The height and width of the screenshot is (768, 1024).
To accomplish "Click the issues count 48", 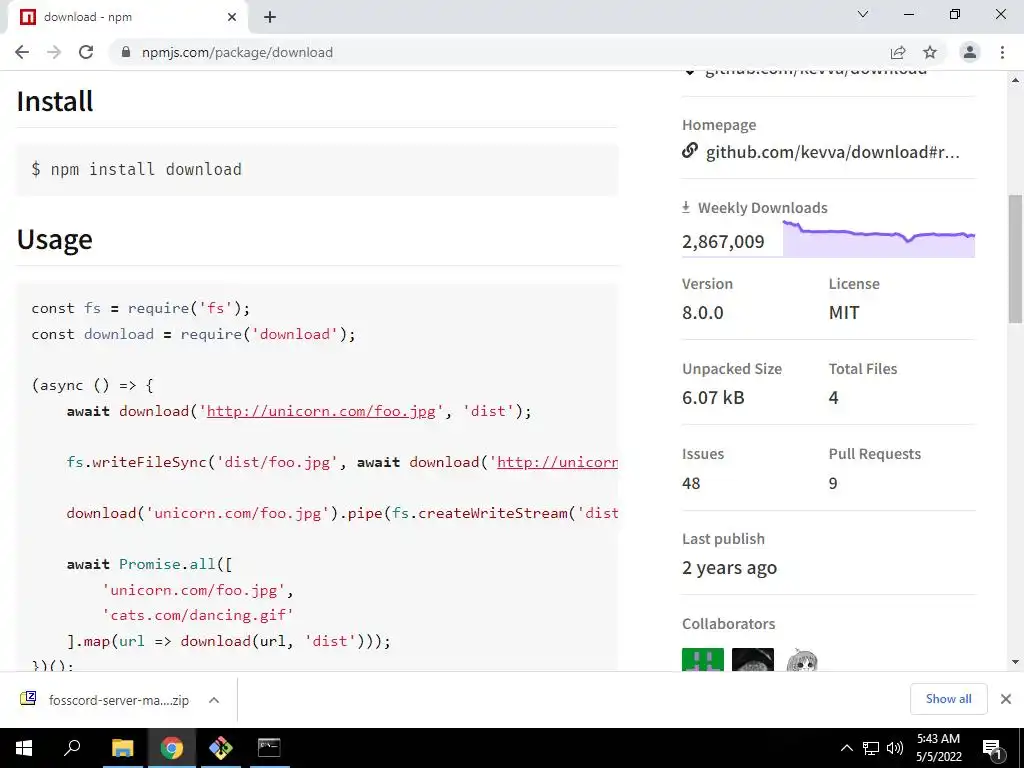I will (x=691, y=483).
